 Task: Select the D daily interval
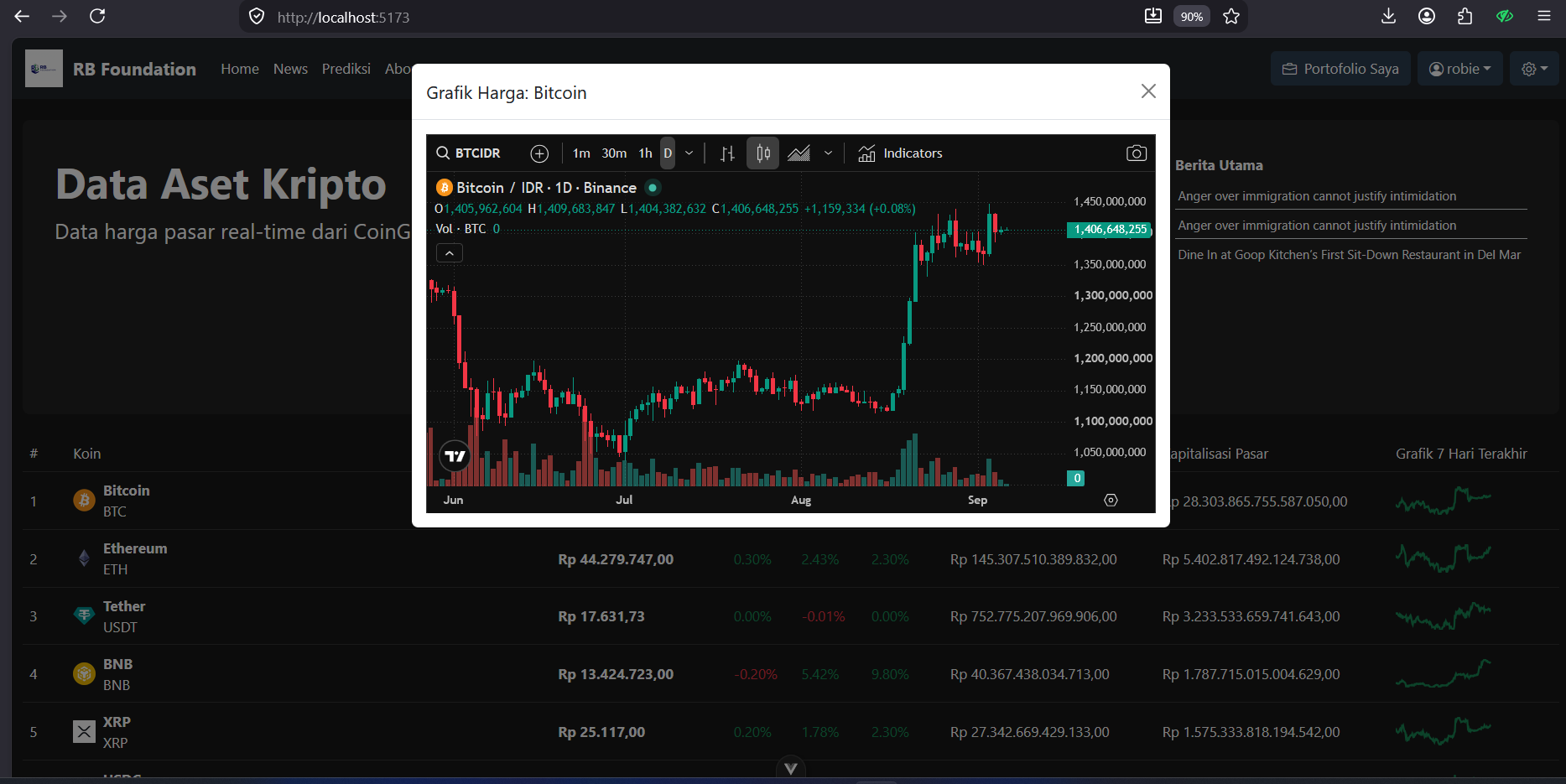pyautogui.click(x=668, y=153)
